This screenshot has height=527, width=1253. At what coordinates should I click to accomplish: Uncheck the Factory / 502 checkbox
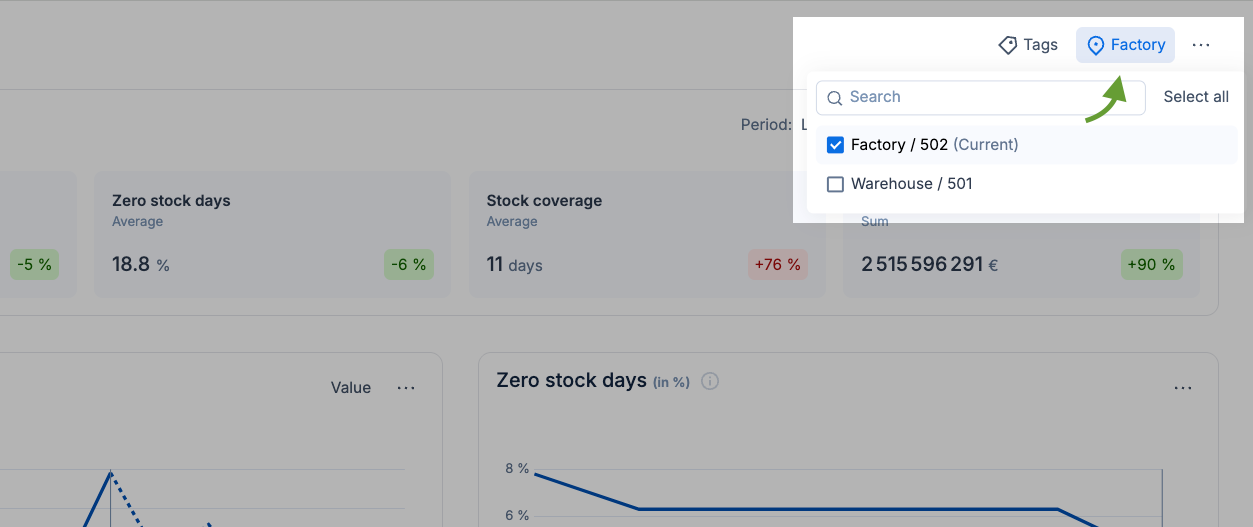click(x=836, y=145)
